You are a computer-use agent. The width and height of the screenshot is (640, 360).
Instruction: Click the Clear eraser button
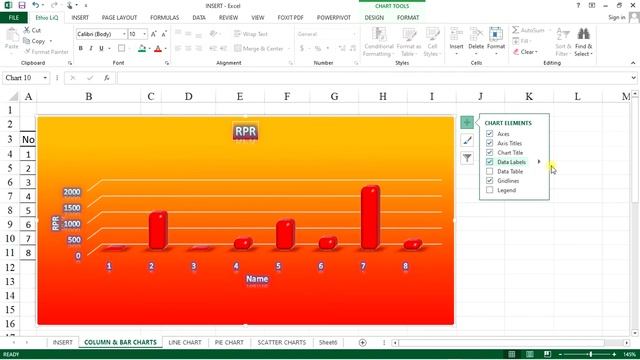(526, 52)
